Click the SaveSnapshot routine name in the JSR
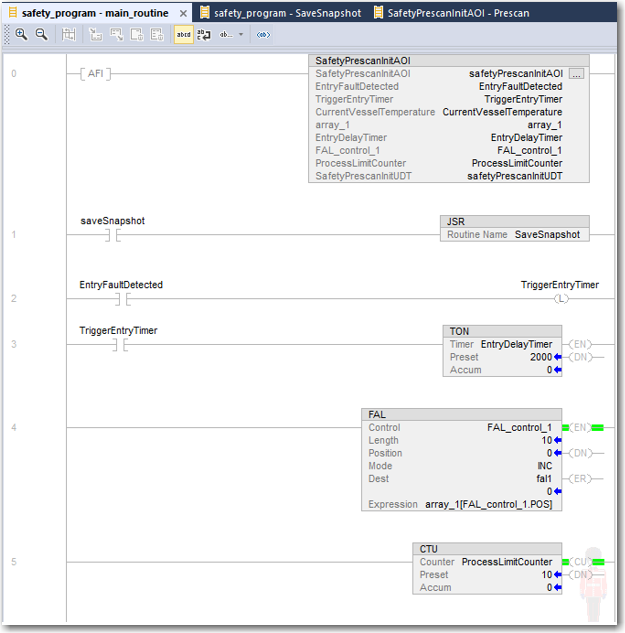Viewport: 625px width, 633px height. 547,235
